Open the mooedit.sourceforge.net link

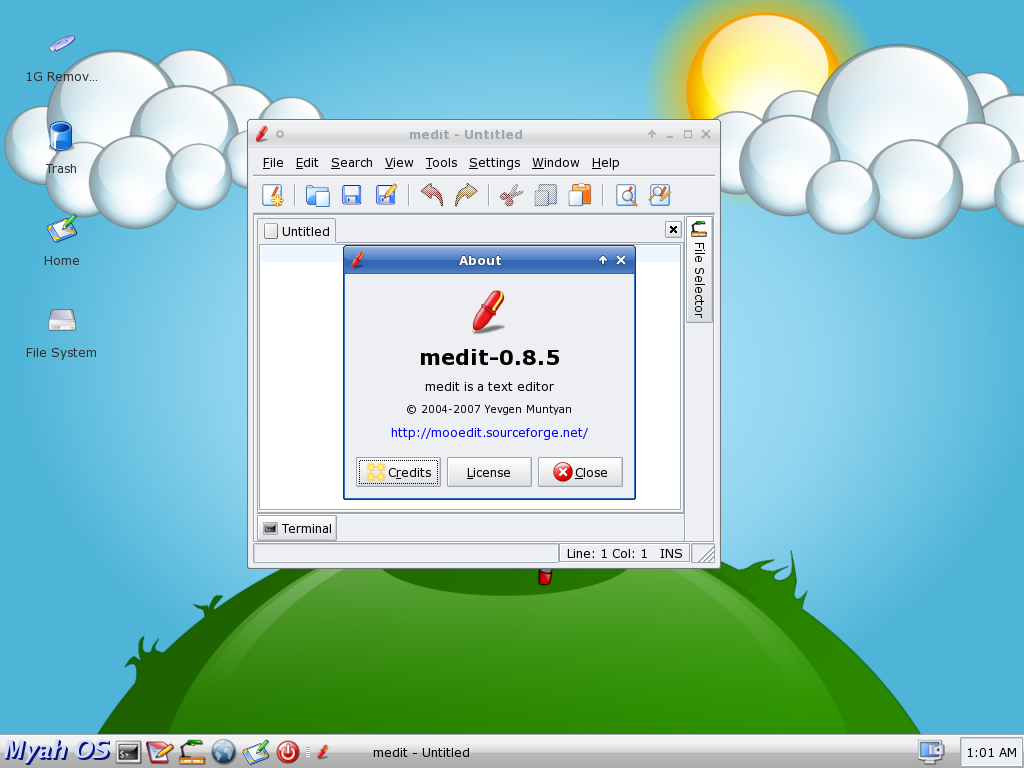pos(489,432)
